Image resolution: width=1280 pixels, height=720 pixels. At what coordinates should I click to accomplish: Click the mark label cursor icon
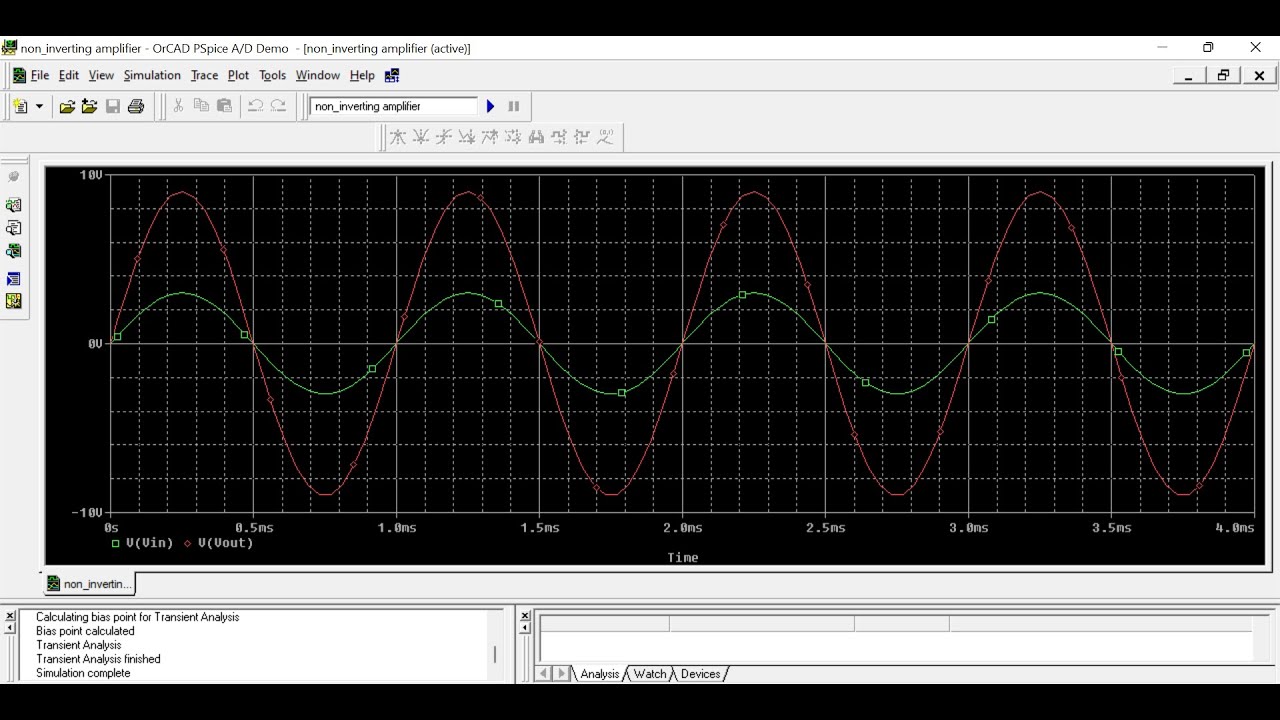click(605, 137)
